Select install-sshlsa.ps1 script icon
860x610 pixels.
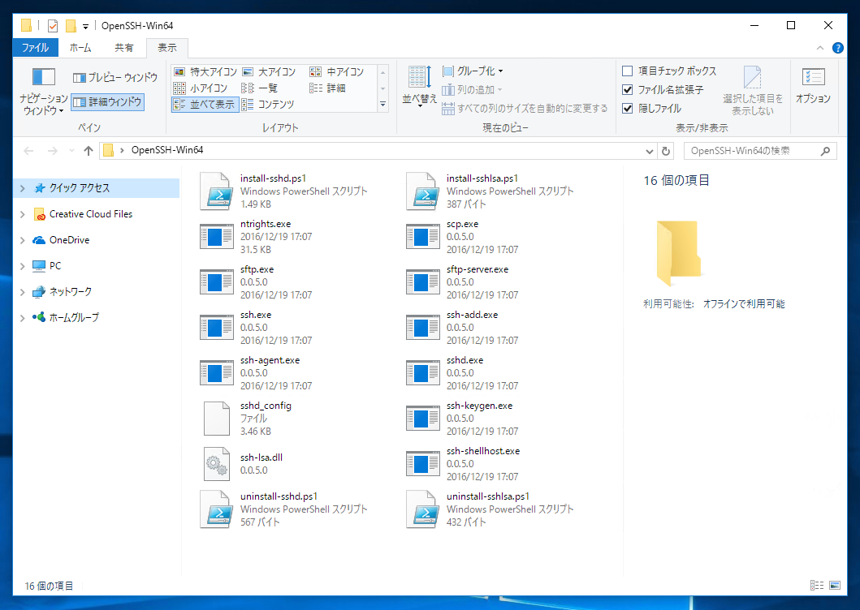pyautogui.click(x=422, y=191)
